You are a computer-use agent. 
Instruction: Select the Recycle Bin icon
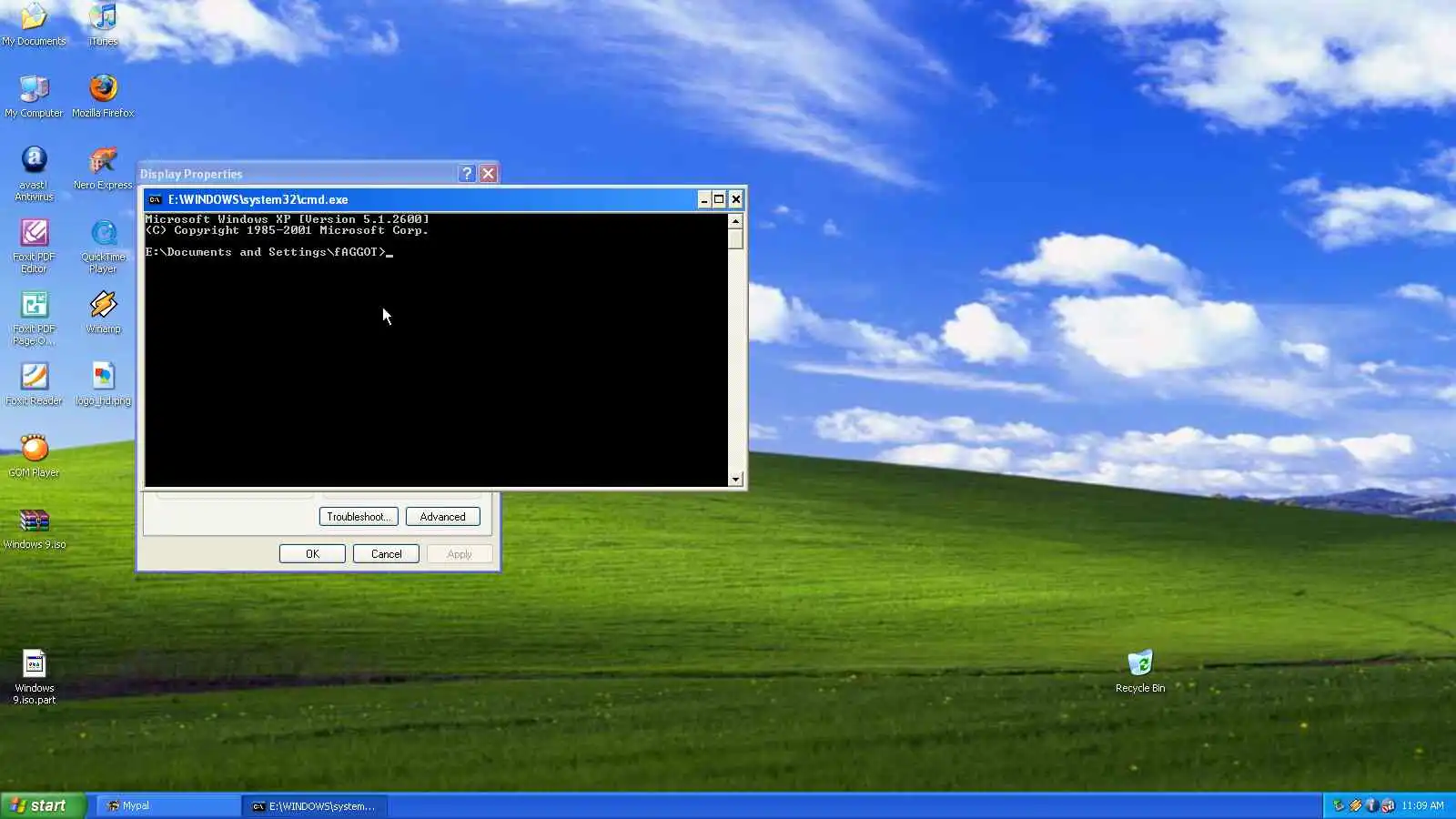click(1140, 671)
